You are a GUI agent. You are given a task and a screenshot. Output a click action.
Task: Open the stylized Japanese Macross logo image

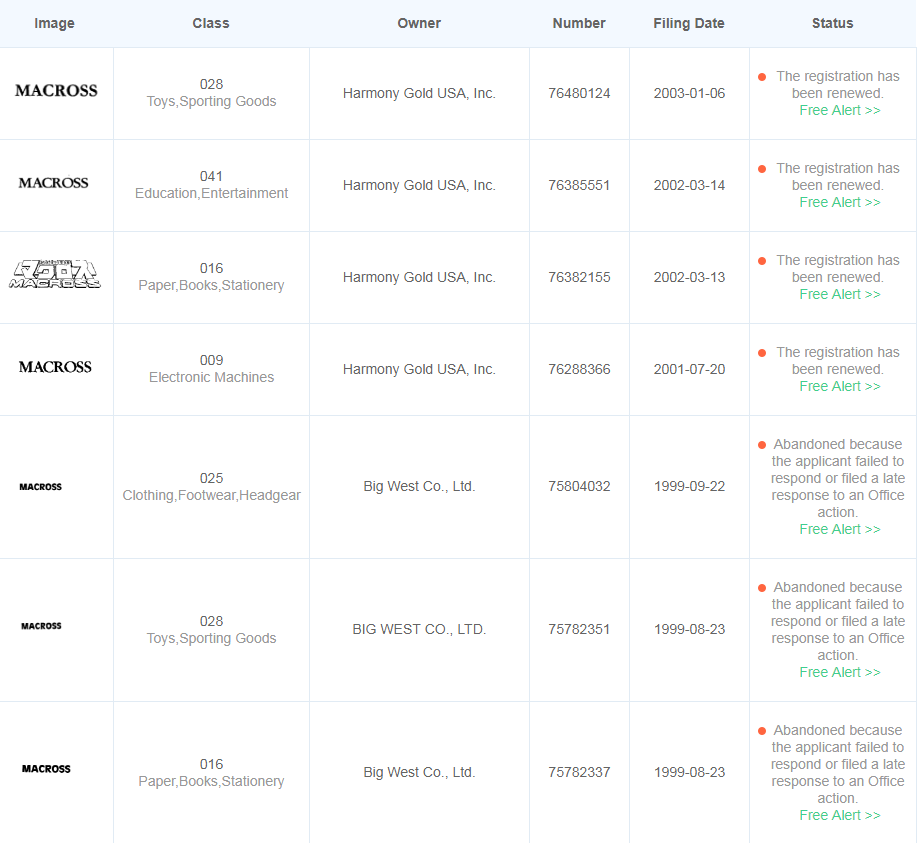pyautogui.click(x=55, y=274)
